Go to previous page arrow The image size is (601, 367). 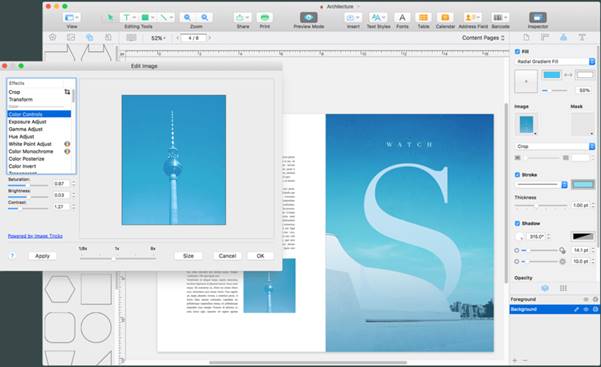coord(177,38)
